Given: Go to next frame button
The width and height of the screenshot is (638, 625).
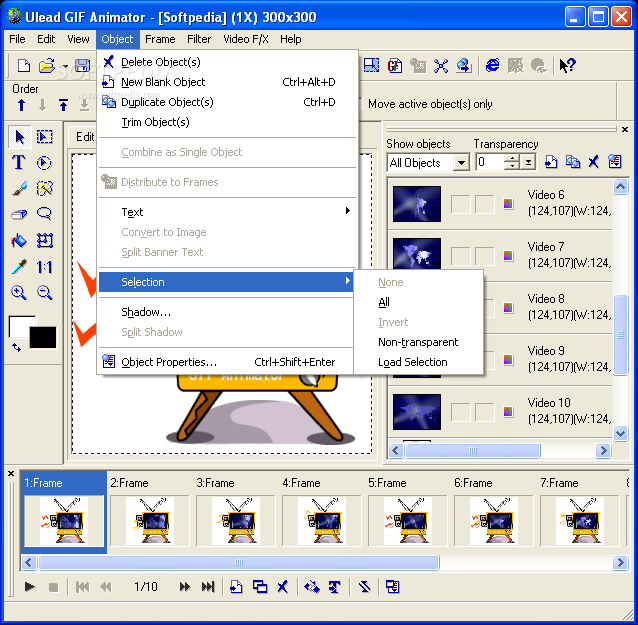Looking at the screenshot, I should click(x=184, y=587).
